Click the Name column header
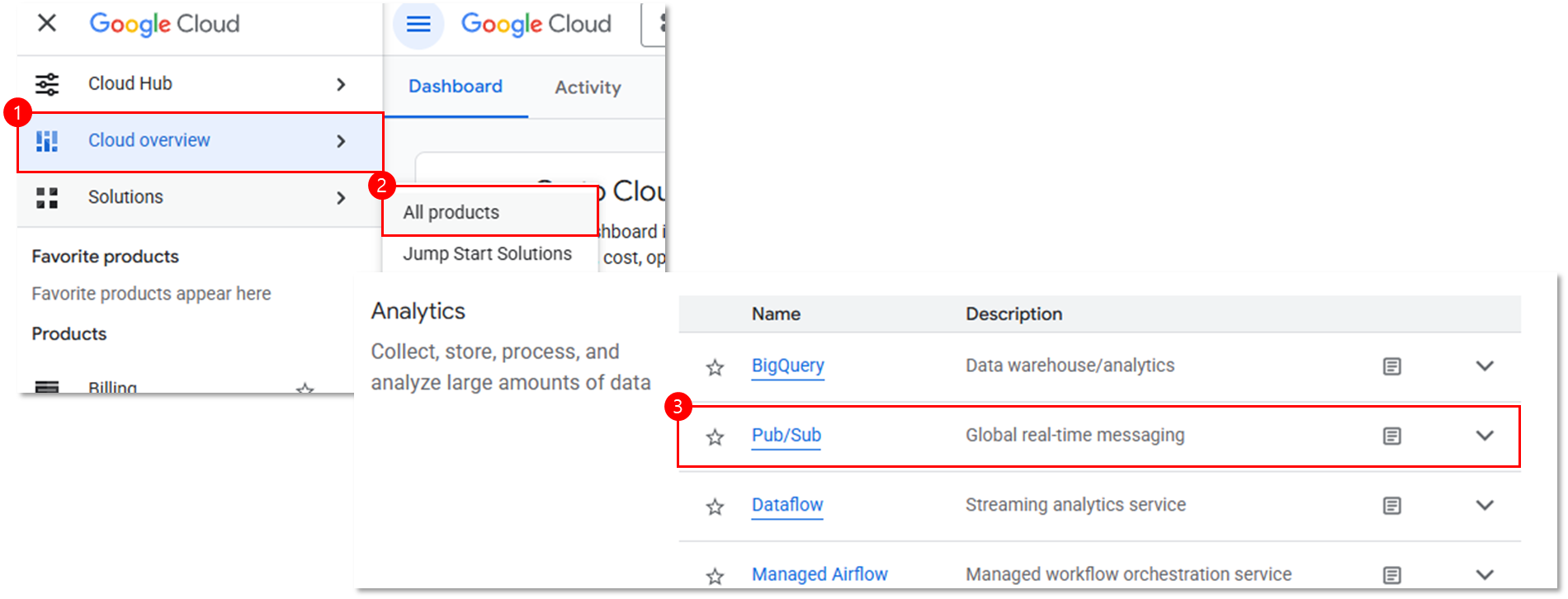Viewport: 1568px width, 599px height. point(776,314)
